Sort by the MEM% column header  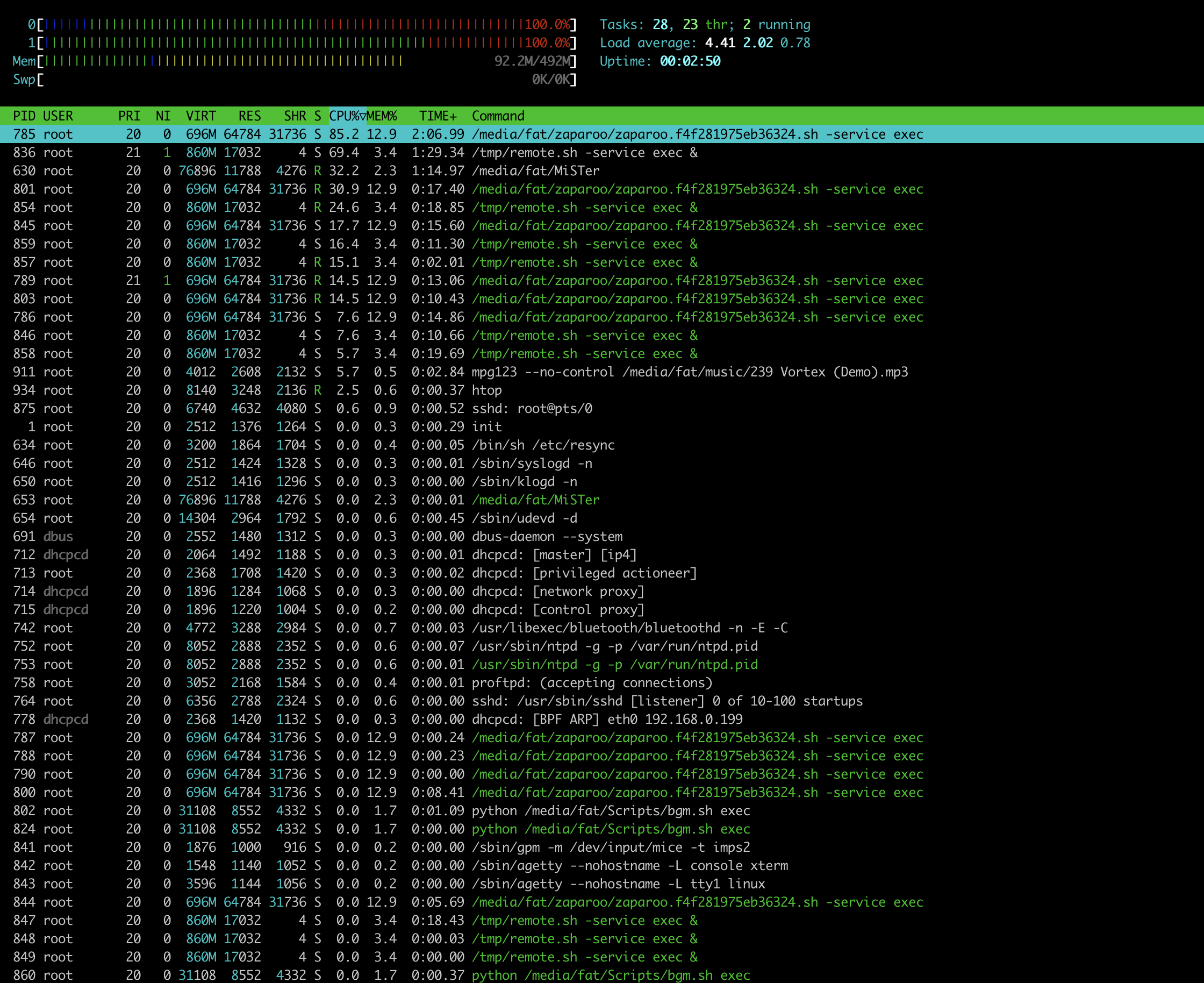pos(382,116)
